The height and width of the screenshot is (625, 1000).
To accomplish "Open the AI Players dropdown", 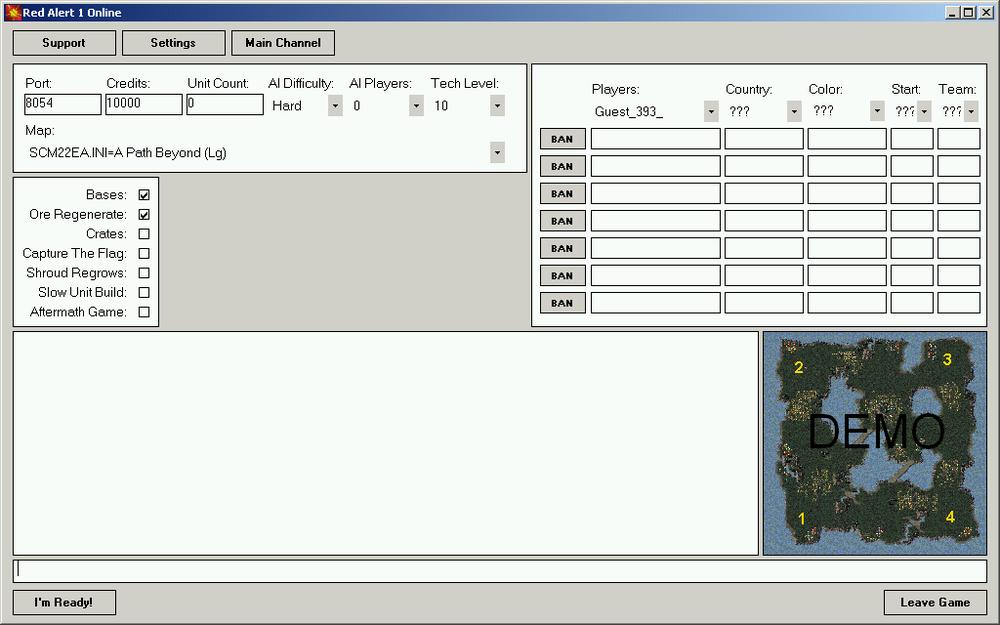I will (x=416, y=105).
